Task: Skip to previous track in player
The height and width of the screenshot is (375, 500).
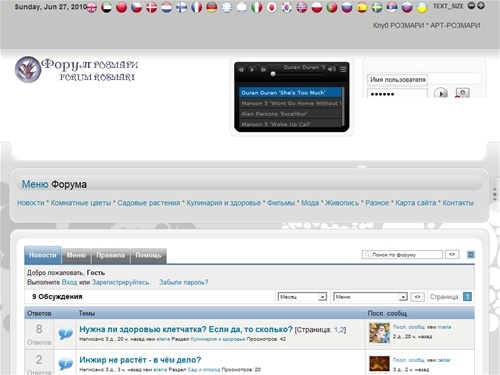Action: click(241, 70)
